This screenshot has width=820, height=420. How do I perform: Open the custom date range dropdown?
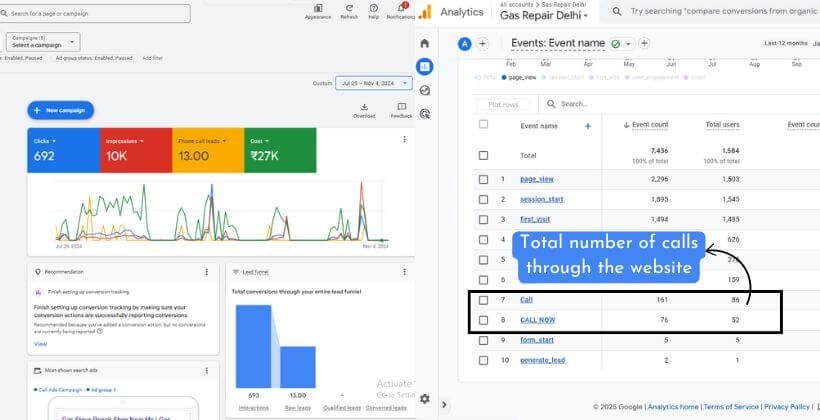tap(374, 83)
